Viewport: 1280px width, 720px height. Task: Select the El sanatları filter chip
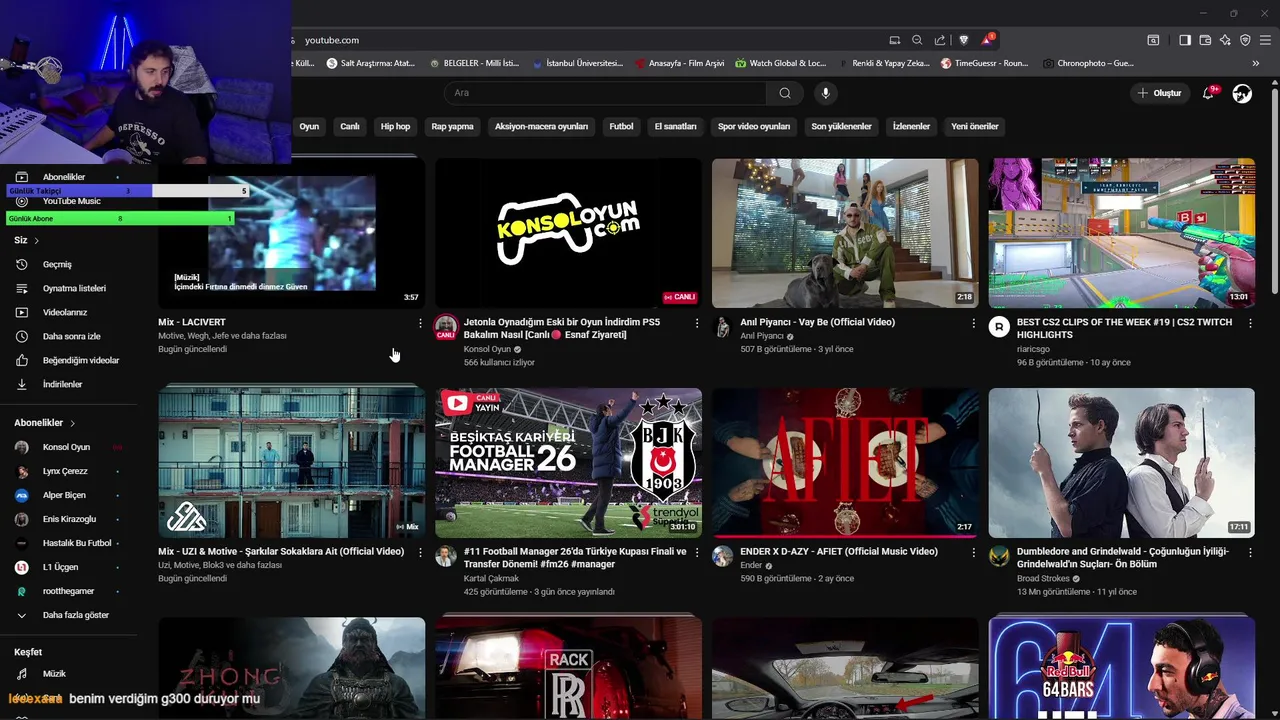pyautogui.click(x=675, y=127)
